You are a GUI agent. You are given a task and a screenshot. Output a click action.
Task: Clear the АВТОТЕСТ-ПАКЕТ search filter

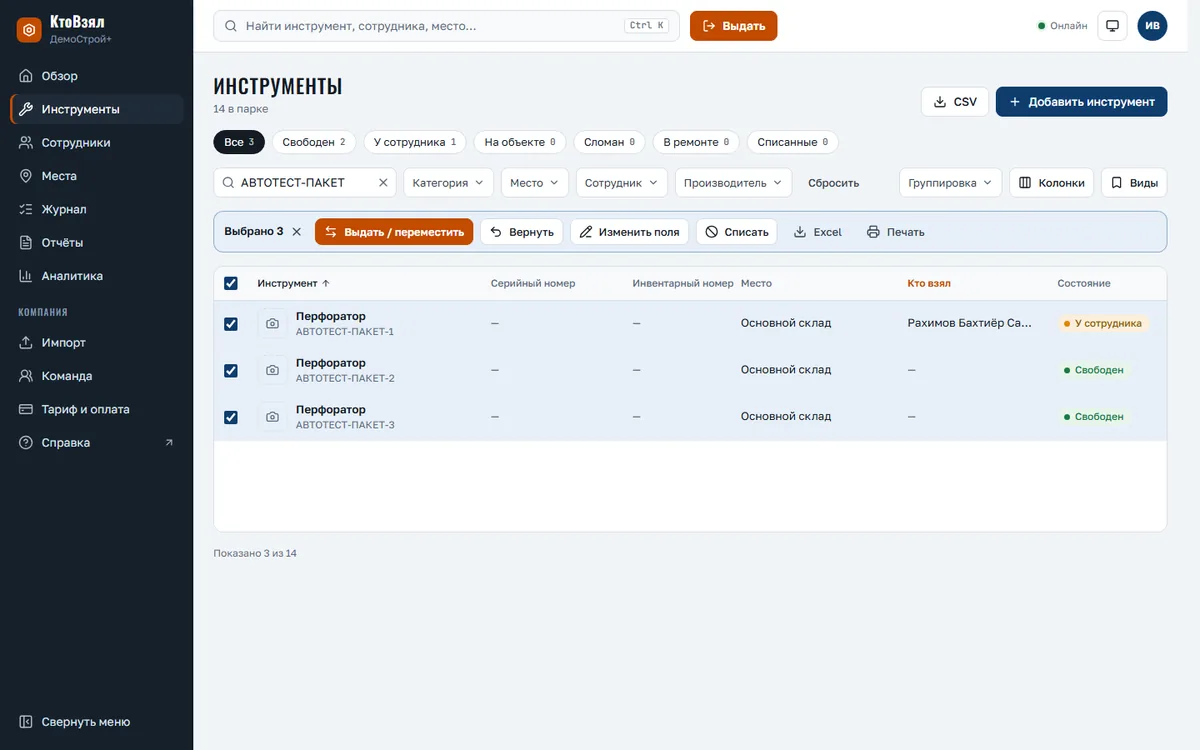tap(383, 183)
